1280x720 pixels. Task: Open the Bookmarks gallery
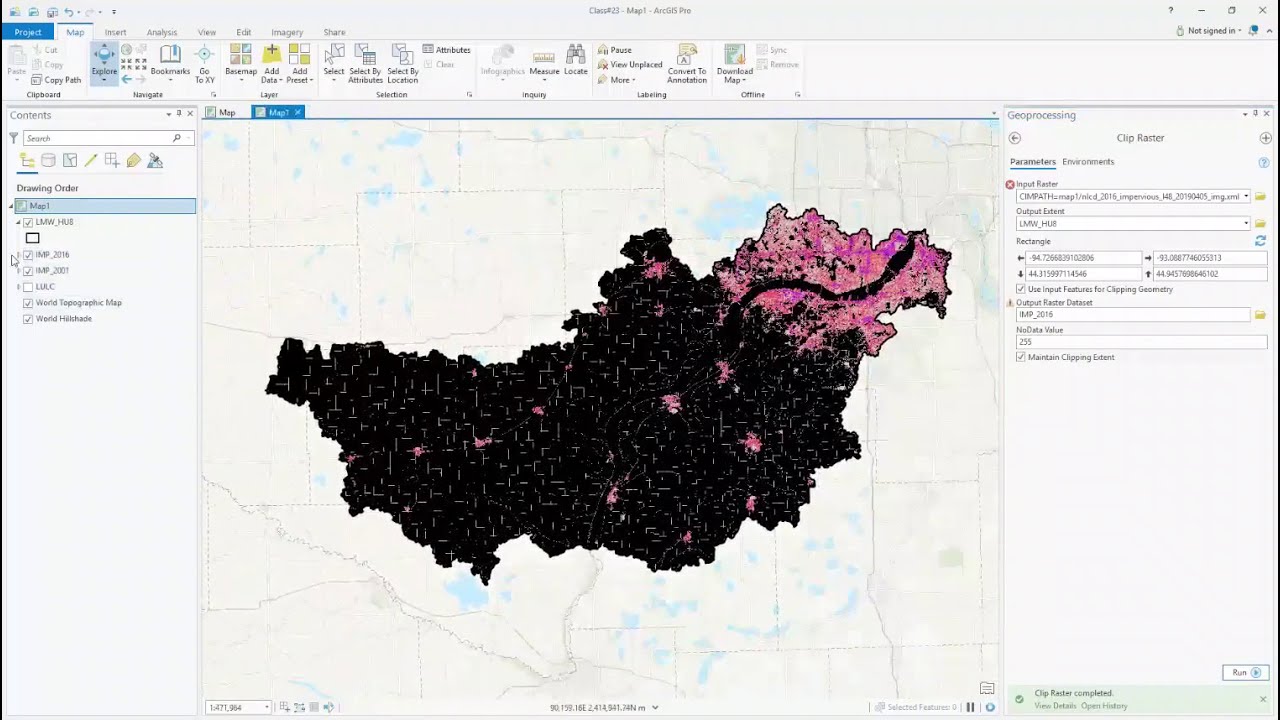(x=170, y=62)
